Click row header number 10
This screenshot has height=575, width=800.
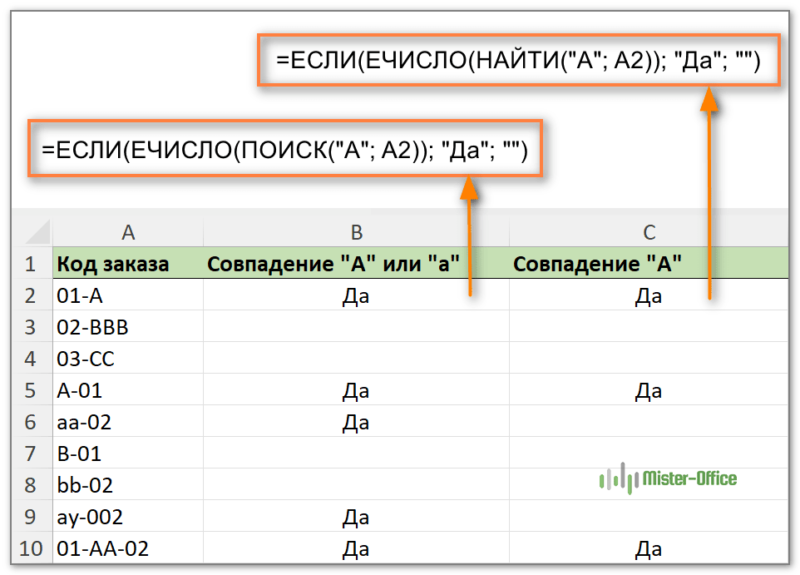(x=30, y=549)
